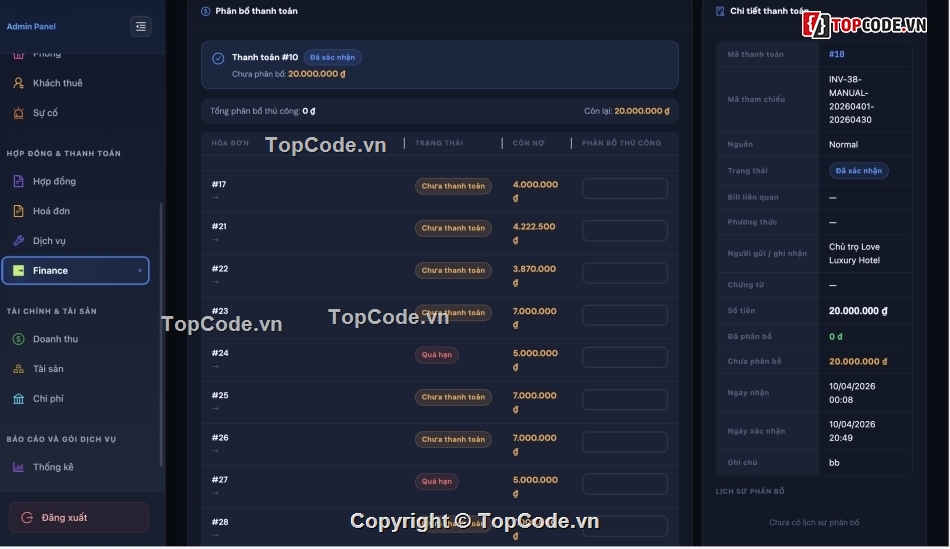Screen dimensions: 950x549
Task: Click the Còn lại 20.000.000 đ amount
Action: pyautogui.click(x=642, y=111)
